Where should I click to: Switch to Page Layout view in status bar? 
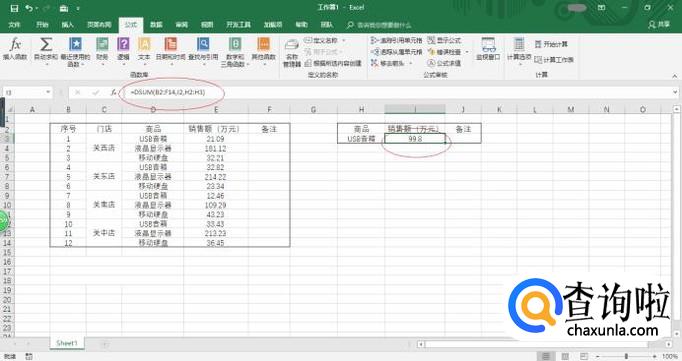pyautogui.click(x=565, y=356)
